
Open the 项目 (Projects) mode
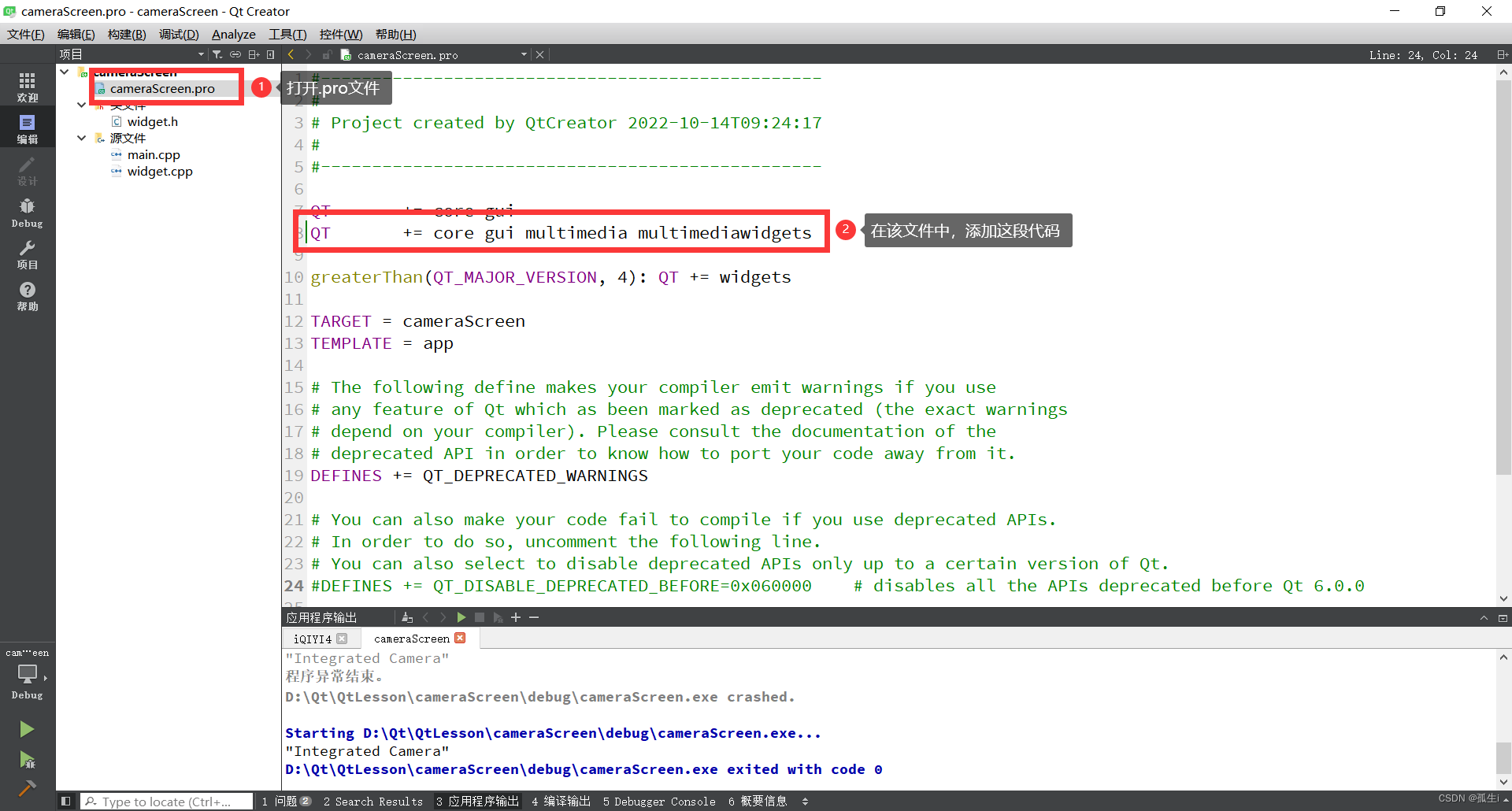pyautogui.click(x=28, y=254)
